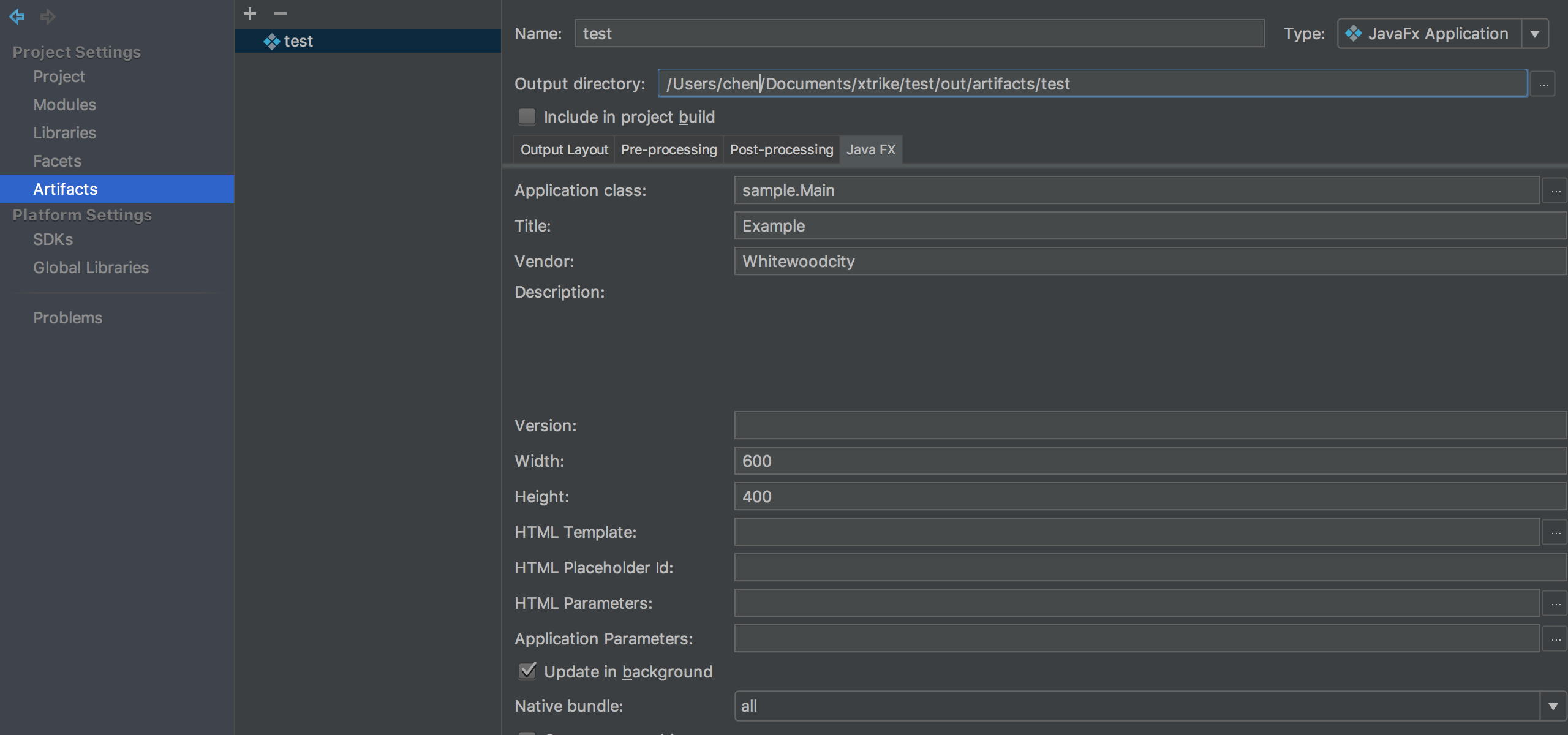Image resolution: width=1568 pixels, height=735 pixels.
Task: Enable Include in project build
Action: pos(527,116)
